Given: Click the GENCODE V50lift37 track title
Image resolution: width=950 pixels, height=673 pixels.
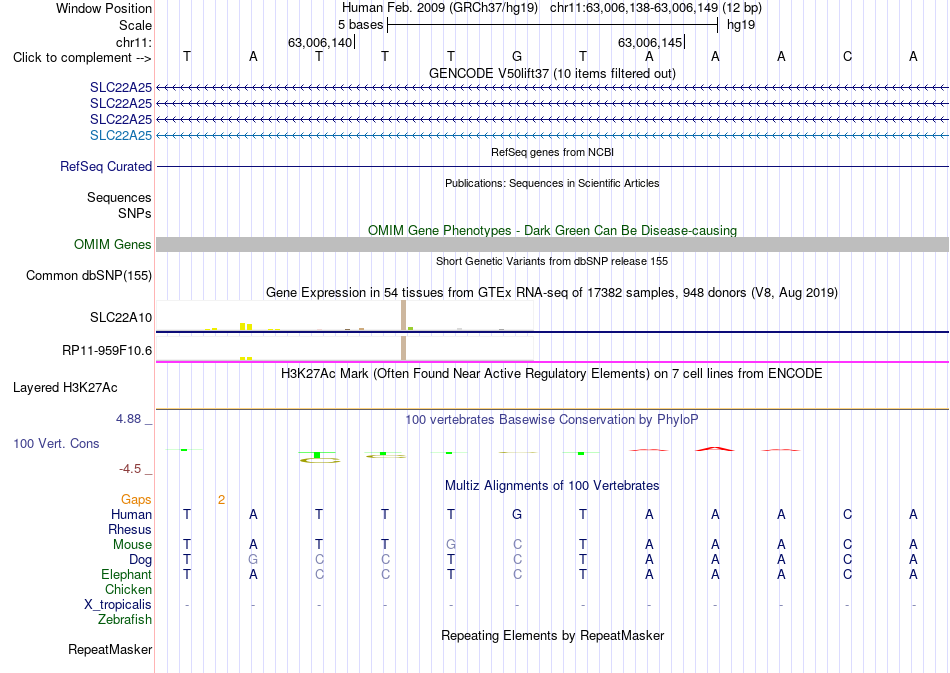Looking at the screenshot, I should point(552,73).
